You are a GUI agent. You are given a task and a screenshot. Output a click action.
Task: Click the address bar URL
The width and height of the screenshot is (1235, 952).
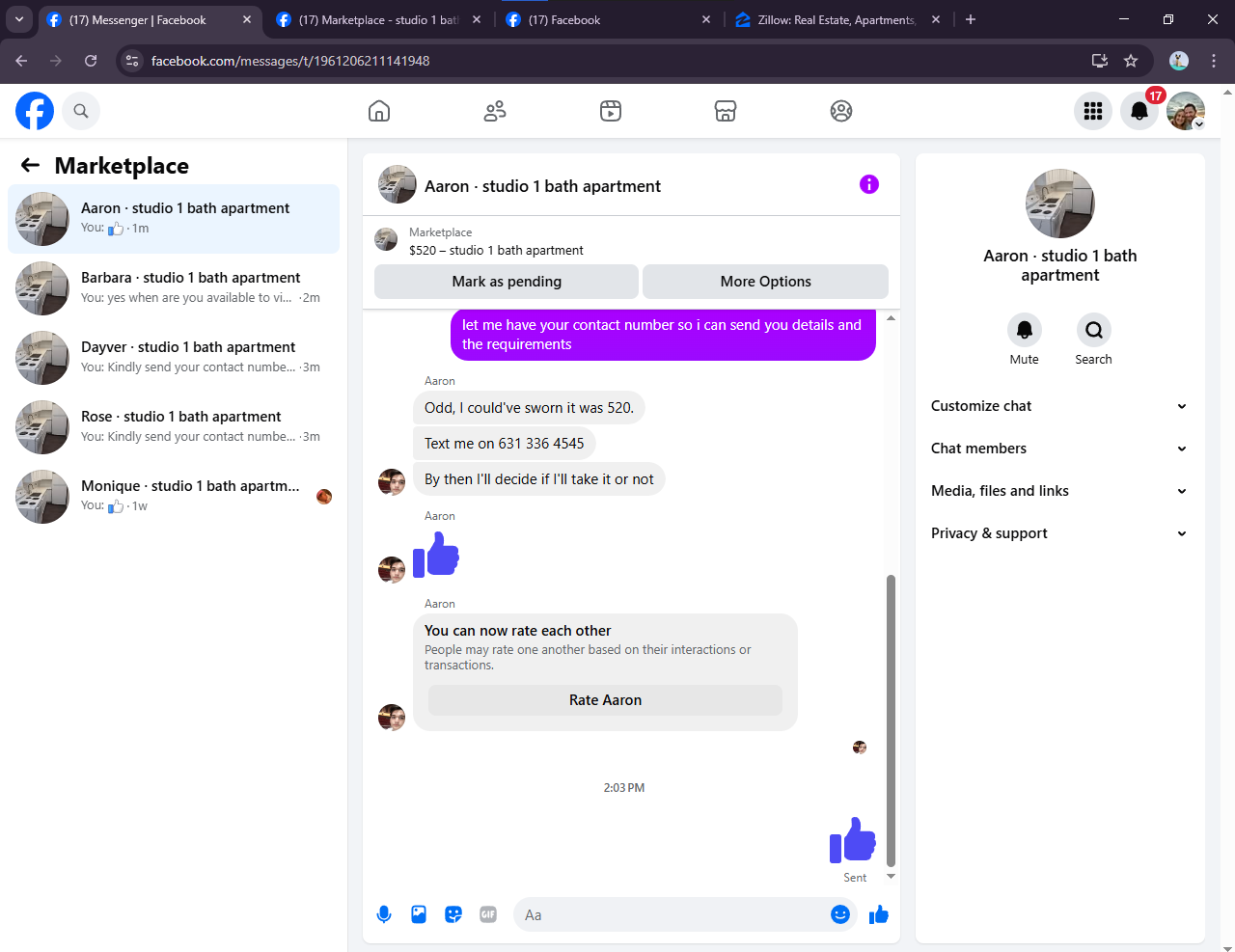(x=290, y=61)
